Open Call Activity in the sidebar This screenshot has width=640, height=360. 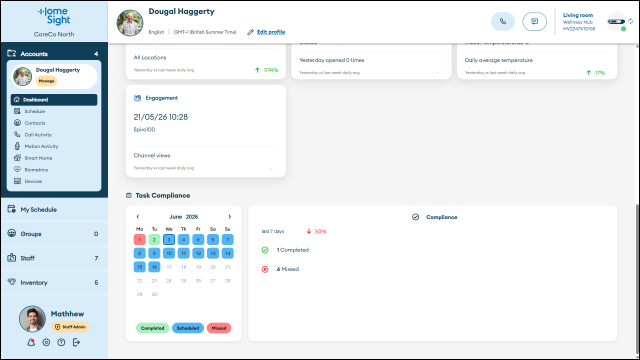coord(54,135)
